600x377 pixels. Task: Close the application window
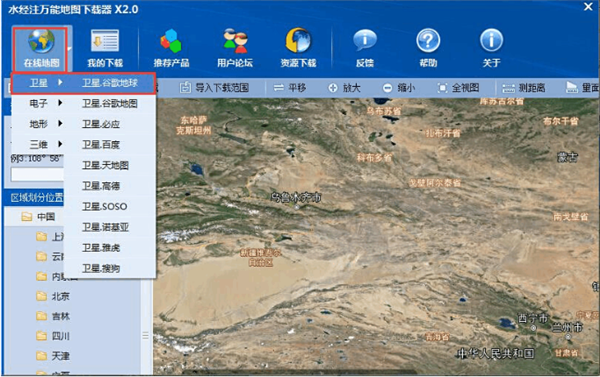(x=588, y=7)
